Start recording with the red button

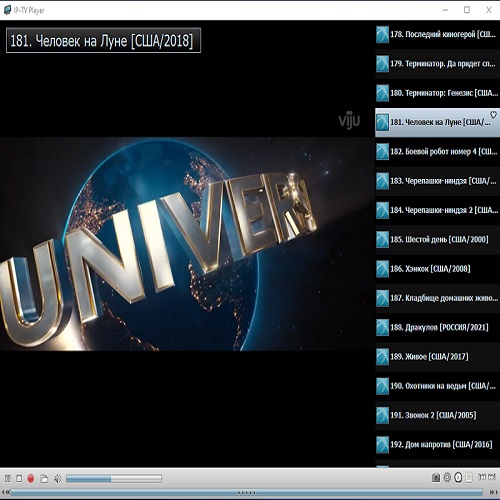(x=31, y=479)
